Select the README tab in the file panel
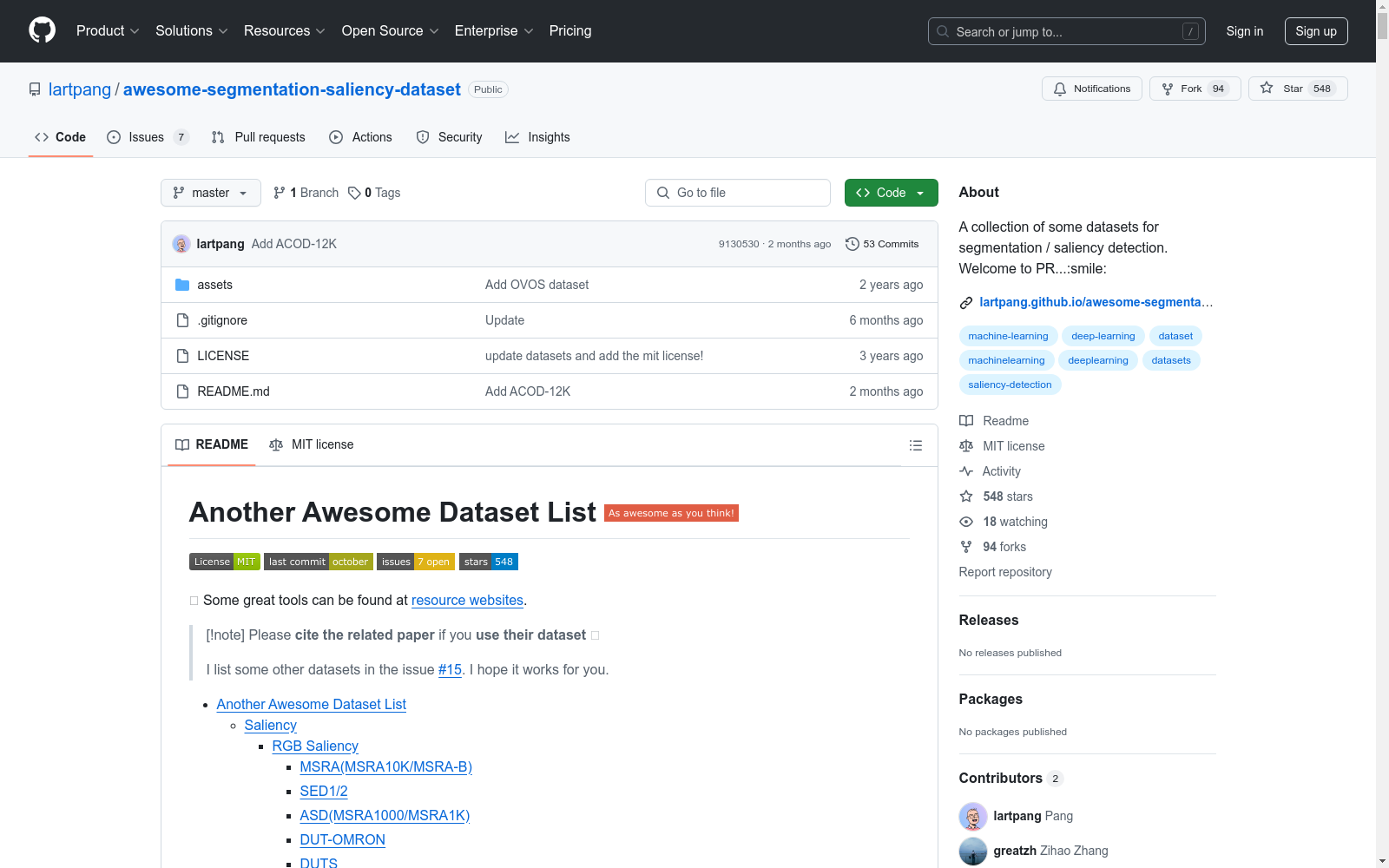Viewport: 1389px width, 868px height. coord(212,444)
